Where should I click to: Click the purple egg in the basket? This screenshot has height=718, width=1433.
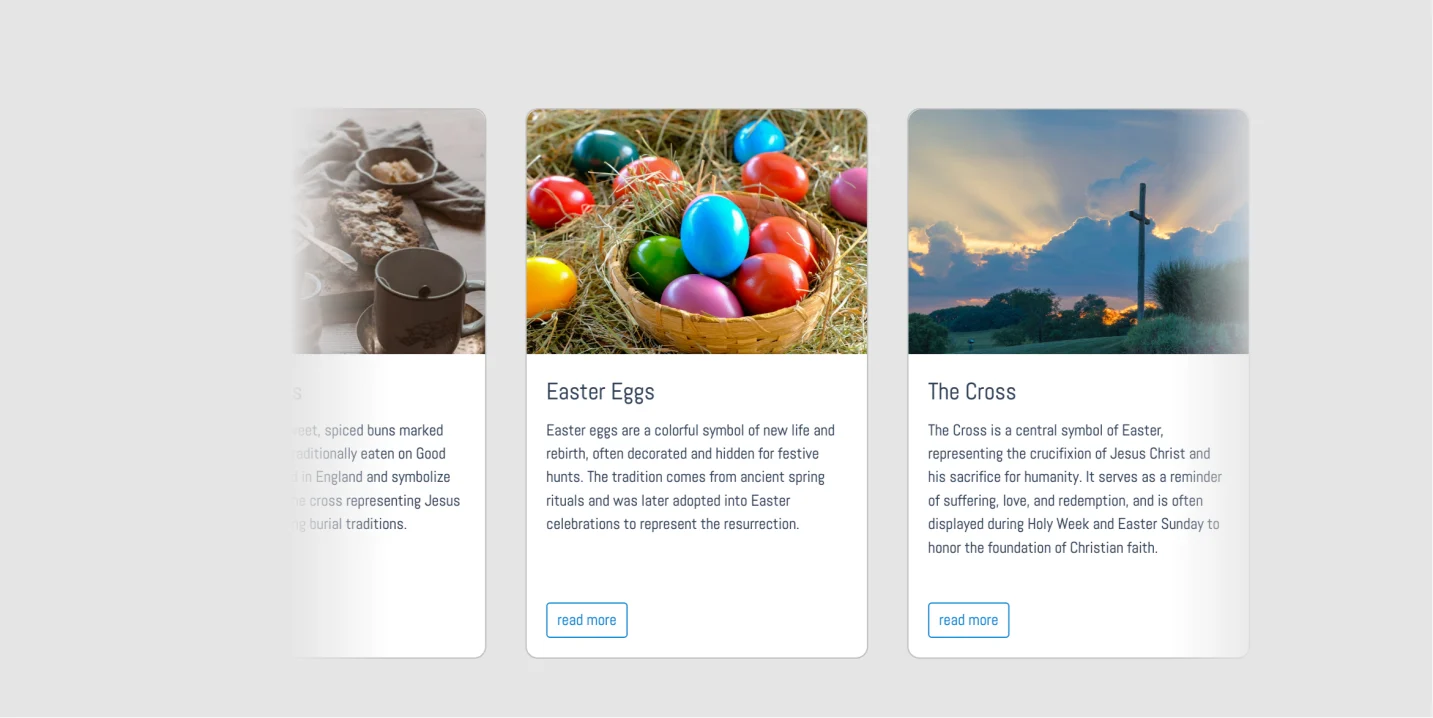(700, 296)
